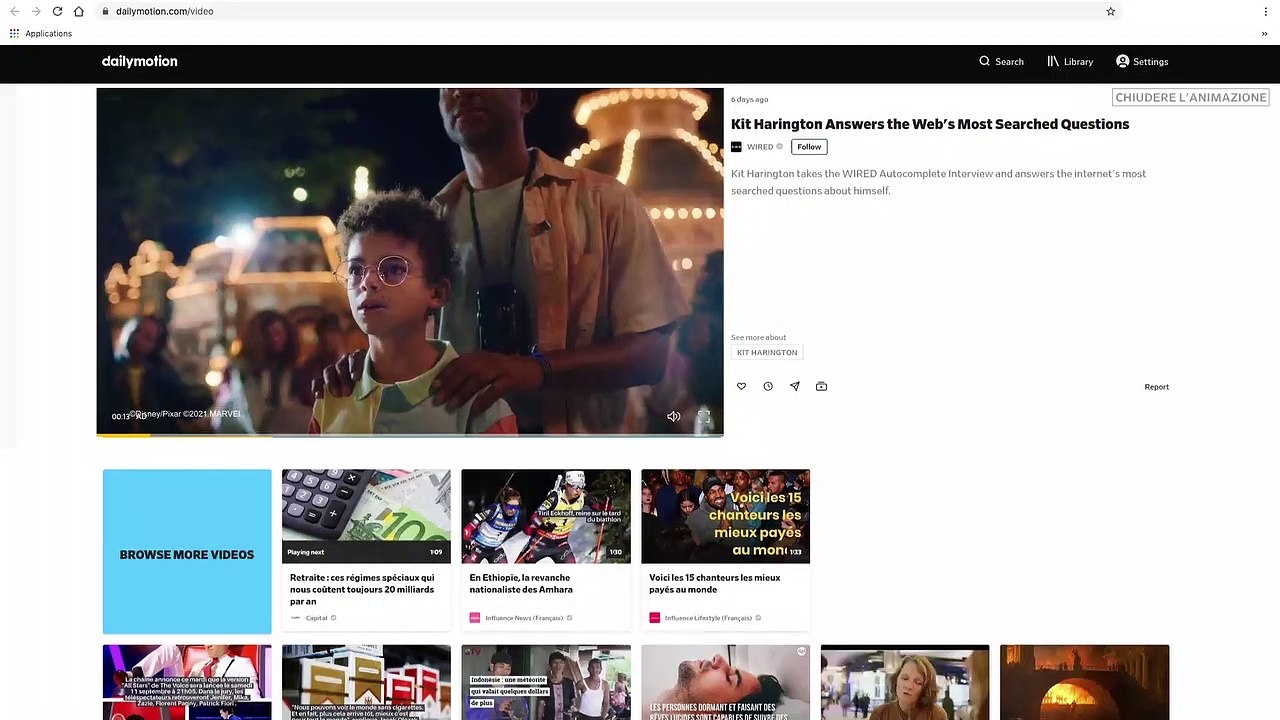Screen dimensions: 1280x720
Task: Select the KIT HARINGTON topic tag
Action: [767, 352]
